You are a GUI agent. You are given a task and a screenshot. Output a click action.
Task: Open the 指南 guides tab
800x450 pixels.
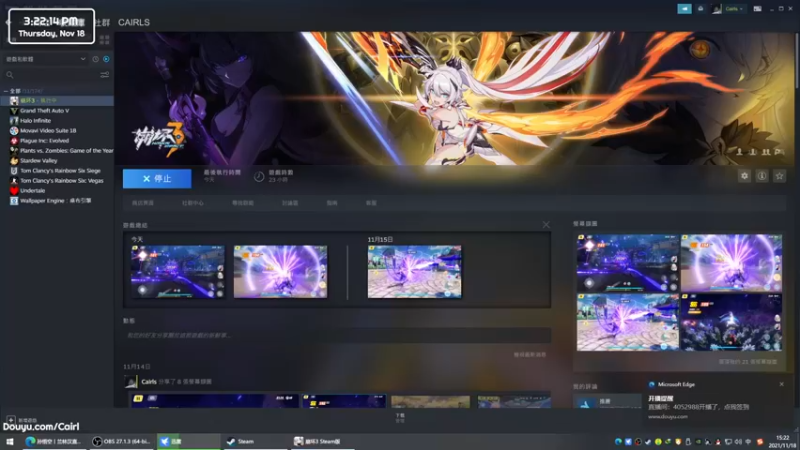332,203
